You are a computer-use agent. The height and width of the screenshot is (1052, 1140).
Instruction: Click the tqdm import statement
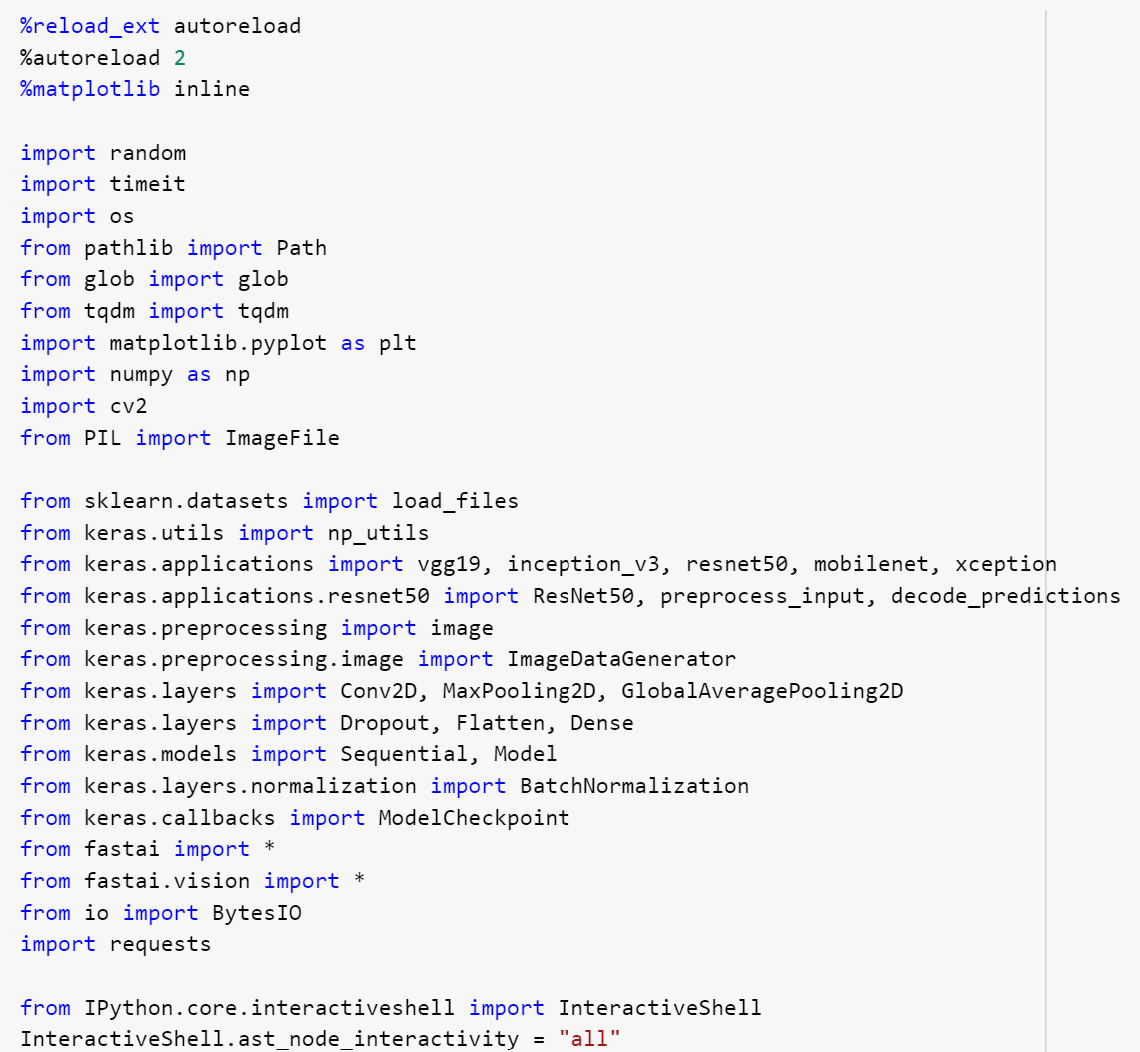point(155,310)
